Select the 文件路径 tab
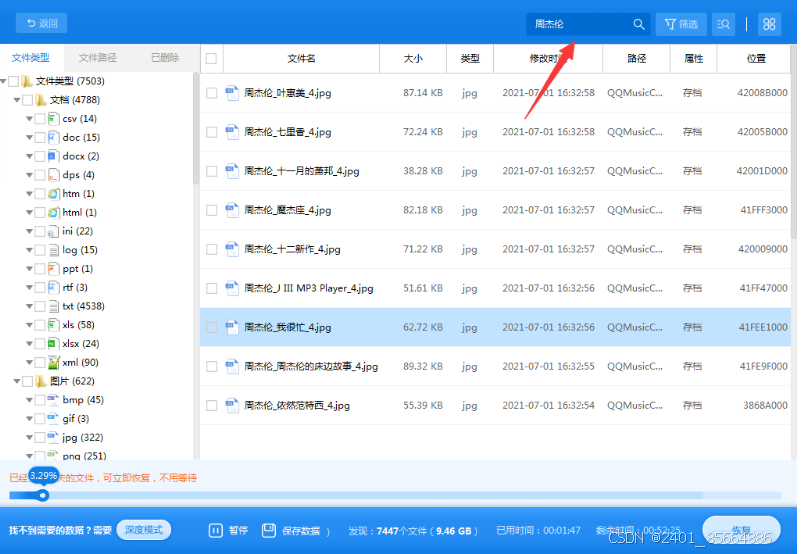801x554 pixels. [x=98, y=58]
